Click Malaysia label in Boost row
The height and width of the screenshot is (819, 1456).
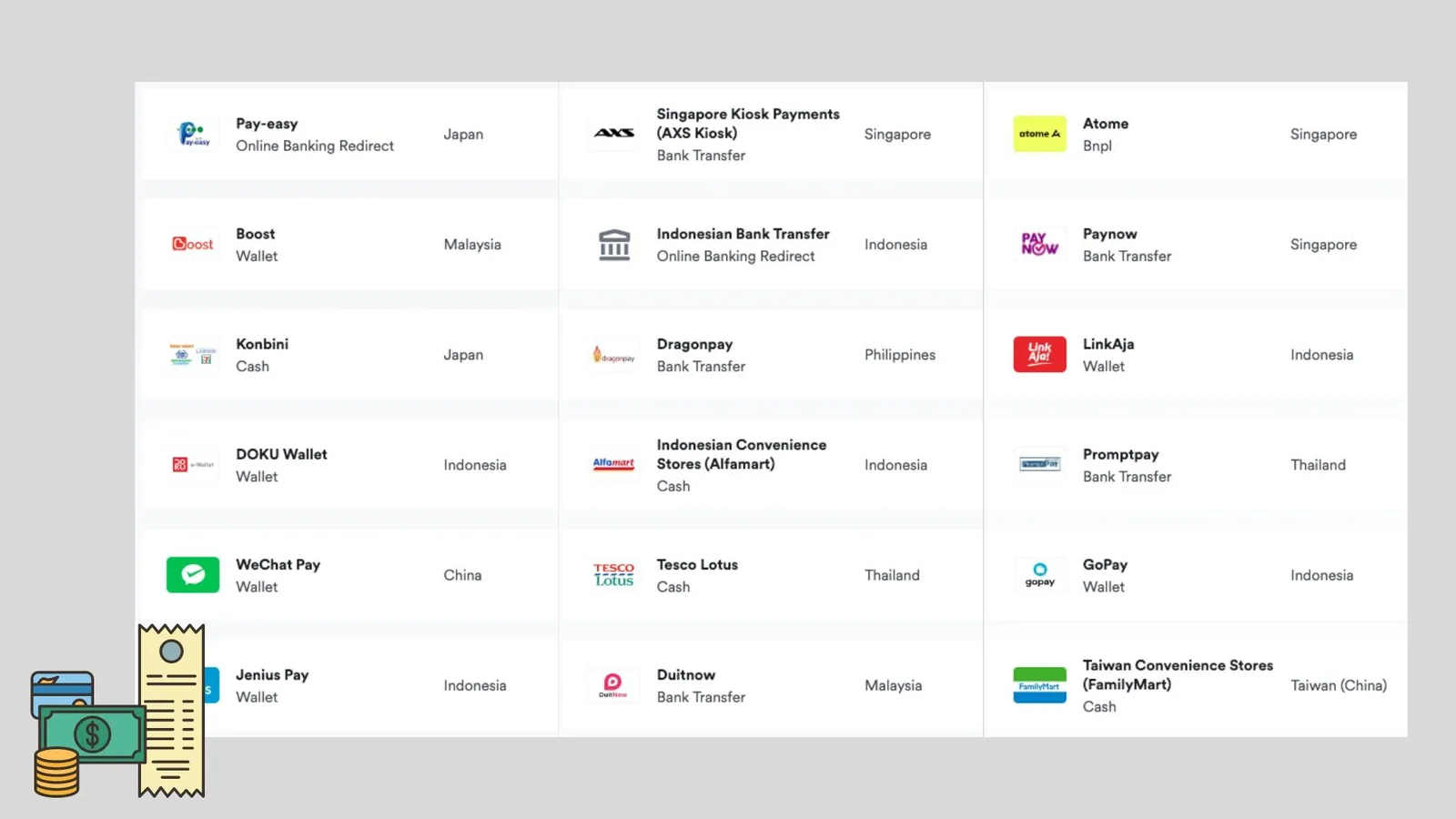tap(472, 245)
